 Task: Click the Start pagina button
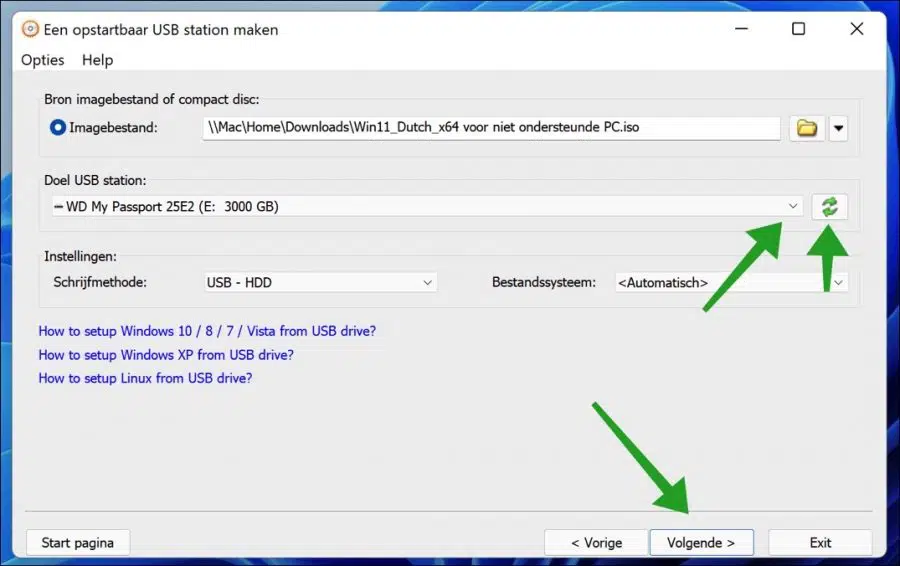coord(78,542)
